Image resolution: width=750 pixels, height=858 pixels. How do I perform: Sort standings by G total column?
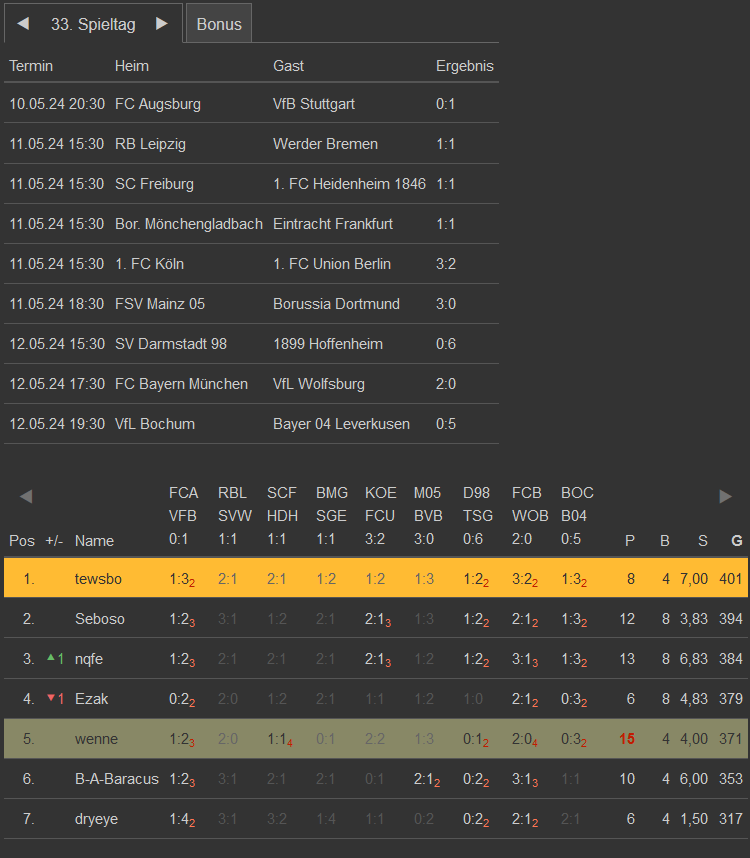[737, 541]
